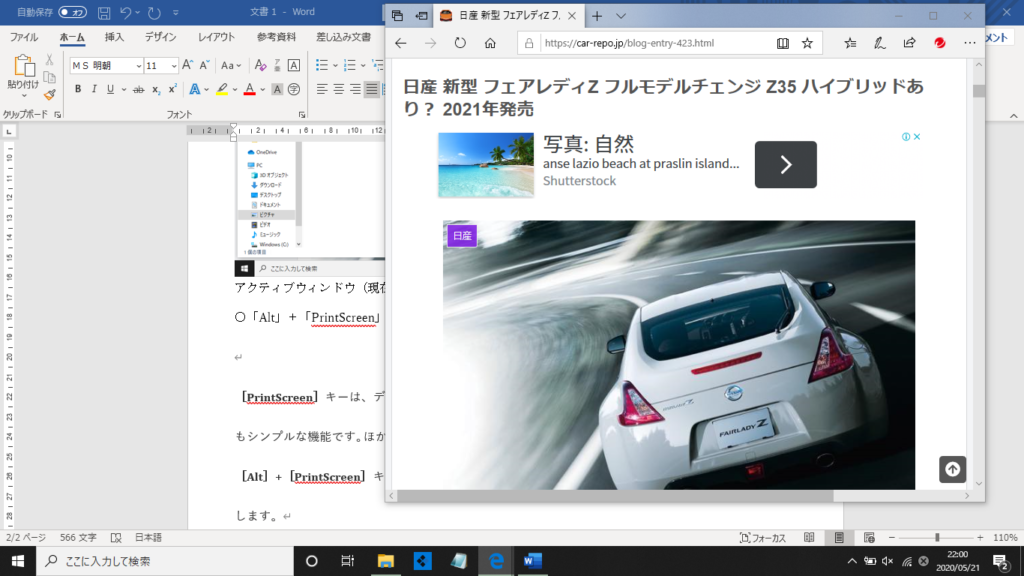1024x576 pixels.
Task: Align text left in Word
Action: (x=322, y=89)
